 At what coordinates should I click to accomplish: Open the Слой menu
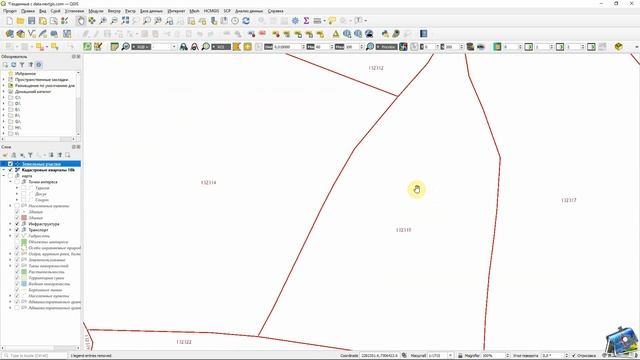(56, 11)
